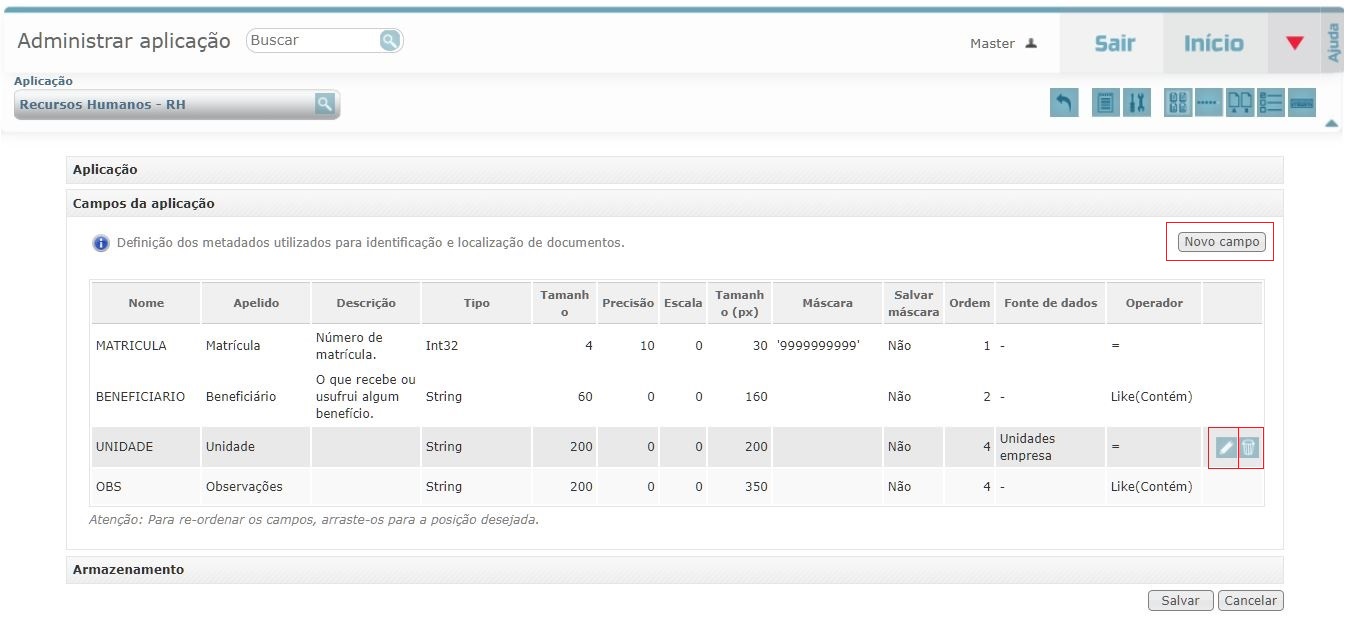
Task: Click the checkbox list toolbar icon
Action: (x=1270, y=103)
